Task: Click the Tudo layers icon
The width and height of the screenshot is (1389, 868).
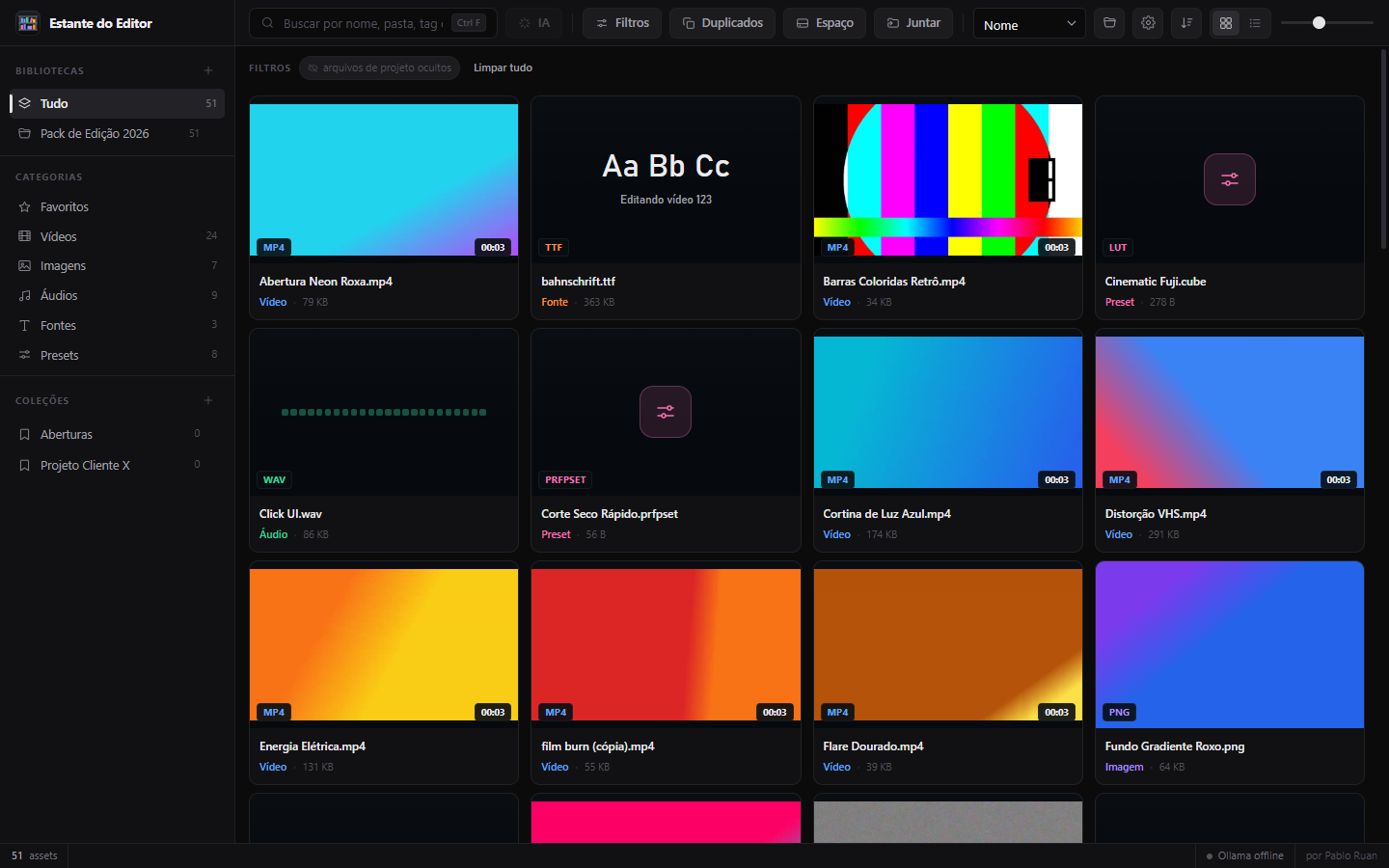Action: (25, 103)
